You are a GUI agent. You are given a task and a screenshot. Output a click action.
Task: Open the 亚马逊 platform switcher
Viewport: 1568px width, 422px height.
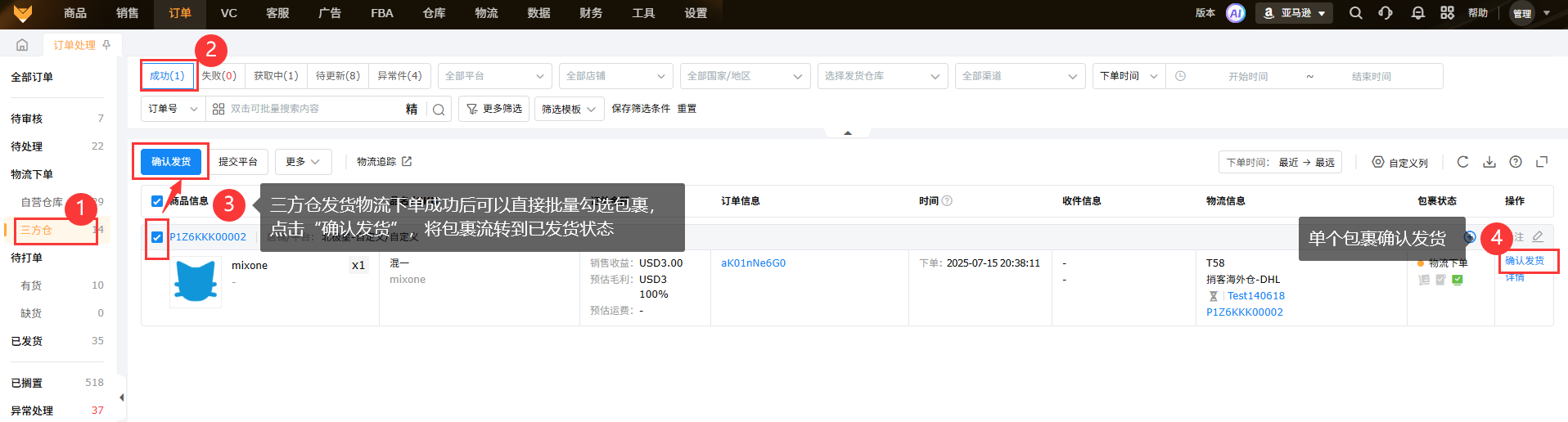1294,13
